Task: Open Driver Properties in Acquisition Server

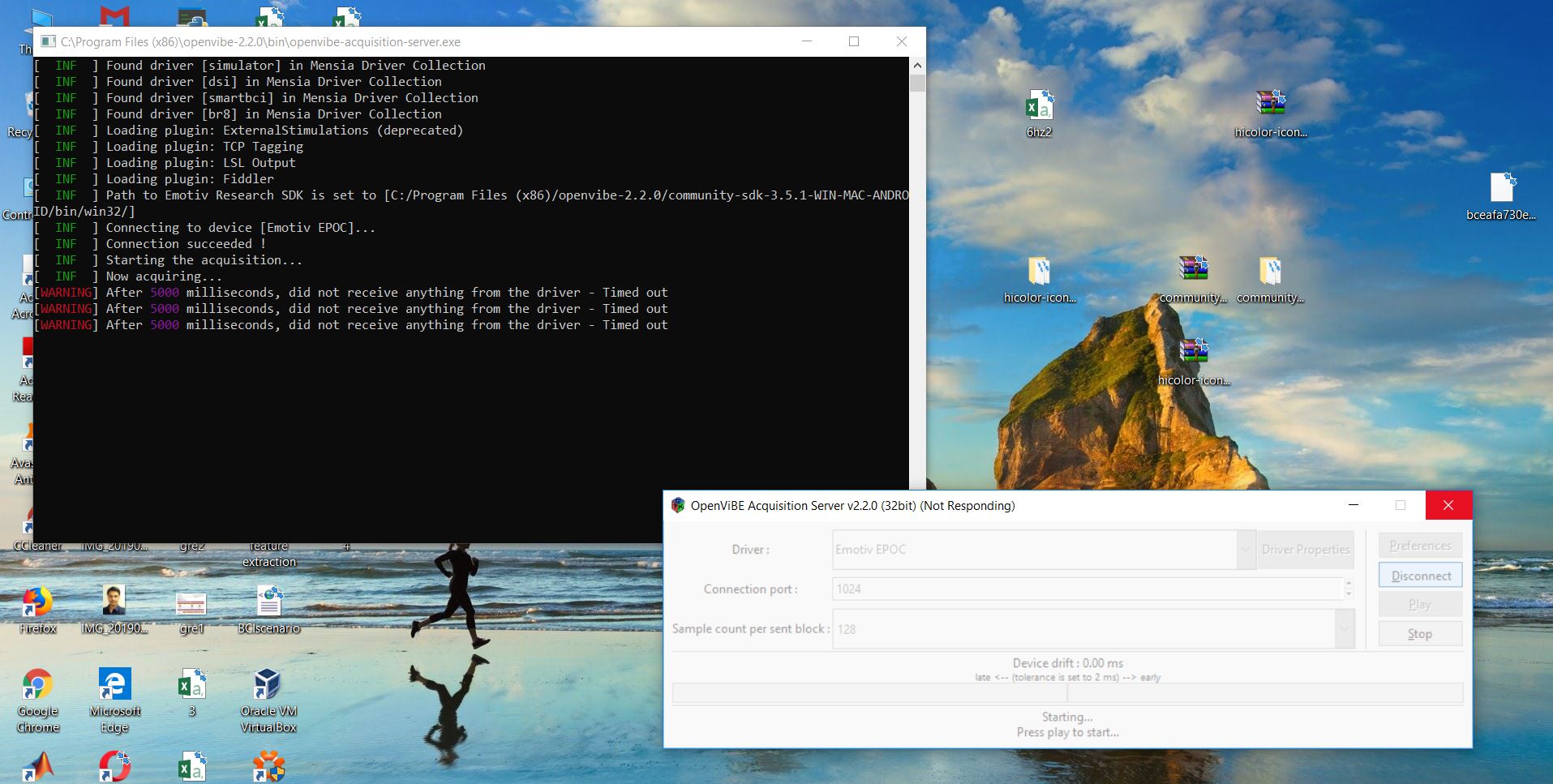Action: 1306,550
